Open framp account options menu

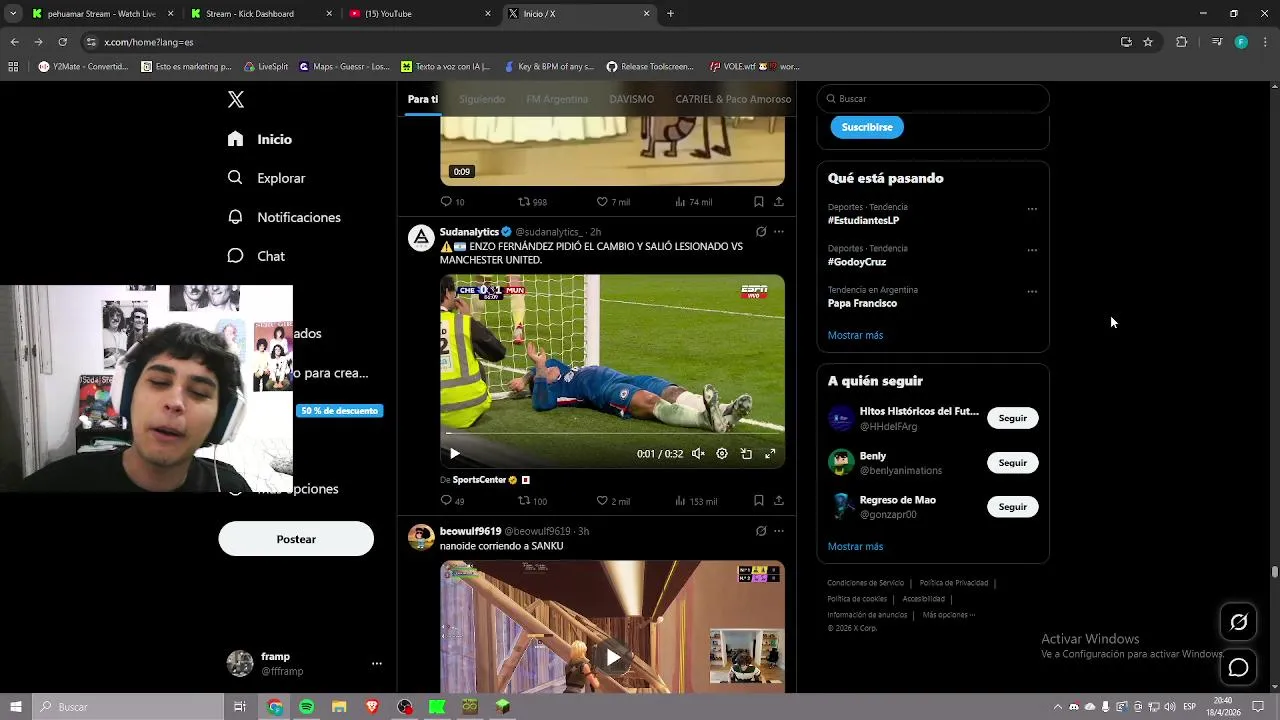tap(376, 663)
